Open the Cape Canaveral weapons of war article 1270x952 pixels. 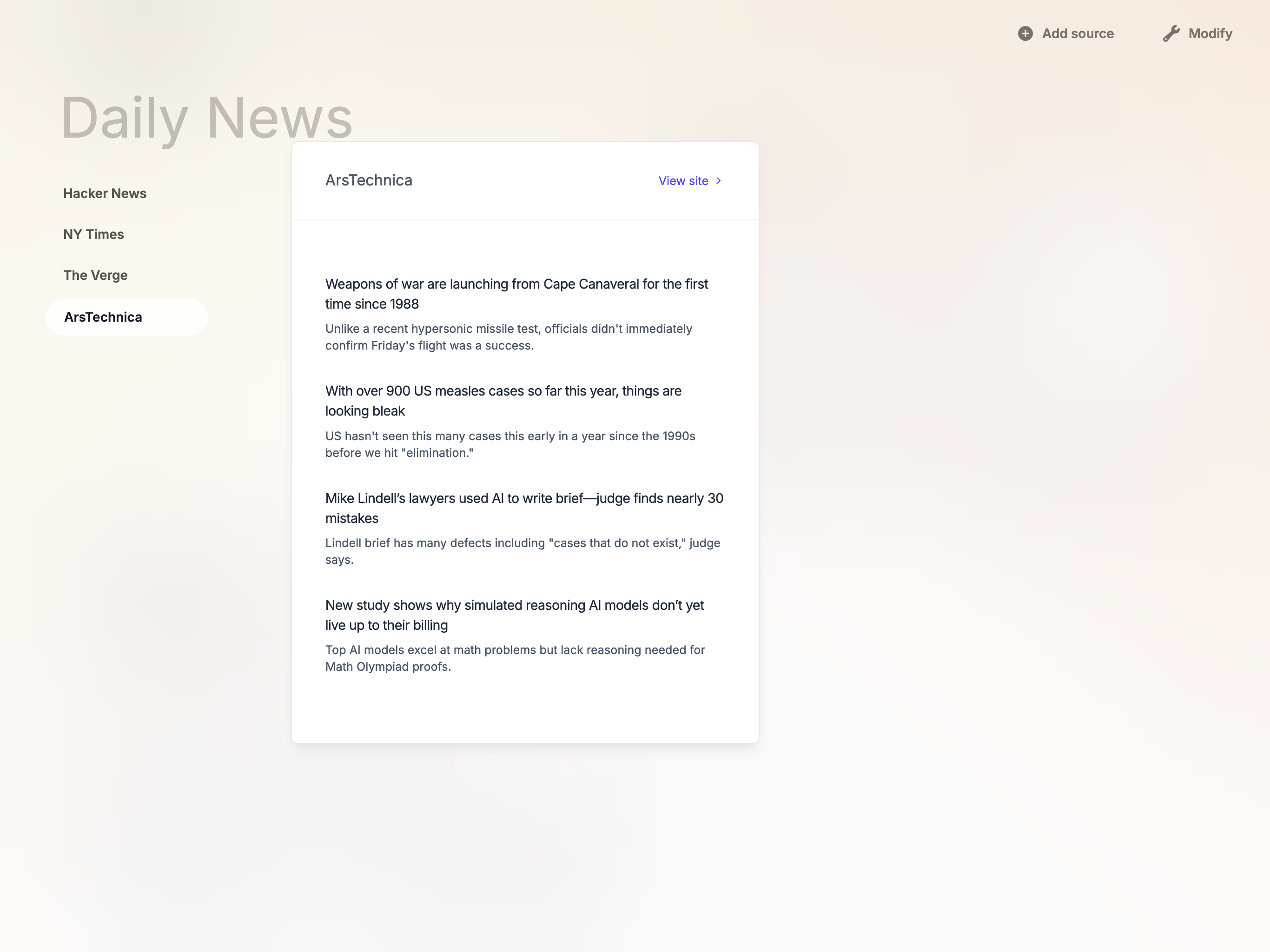click(517, 294)
